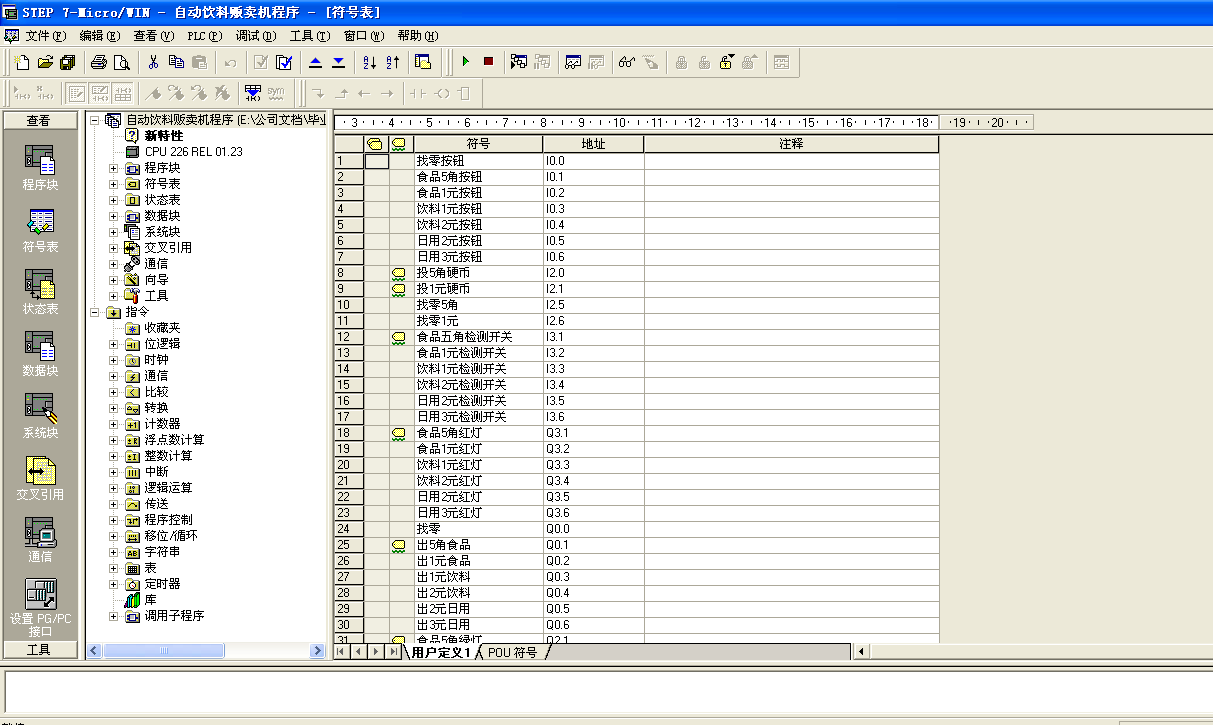Screen dimensions: 1213x725
Task: Click the Print toolbar icon
Action: pyautogui.click(x=99, y=62)
